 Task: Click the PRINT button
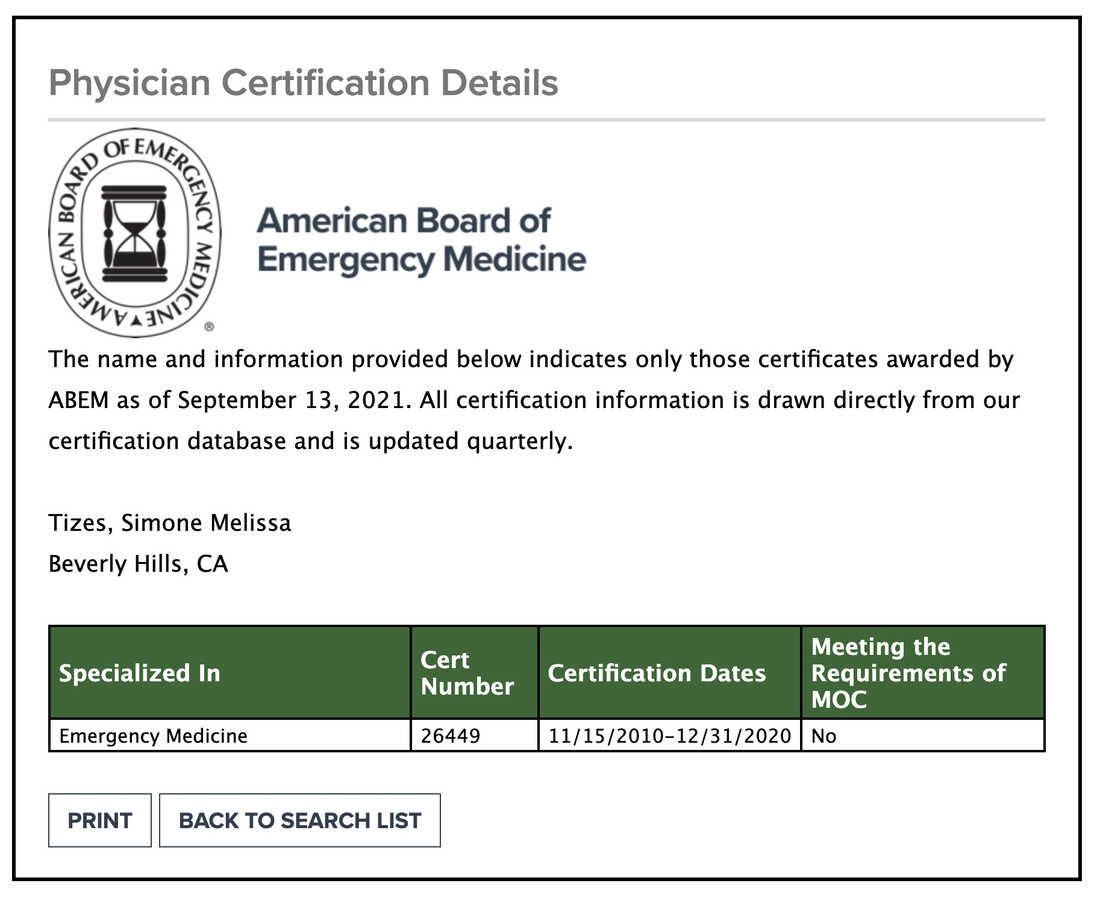pos(100,820)
